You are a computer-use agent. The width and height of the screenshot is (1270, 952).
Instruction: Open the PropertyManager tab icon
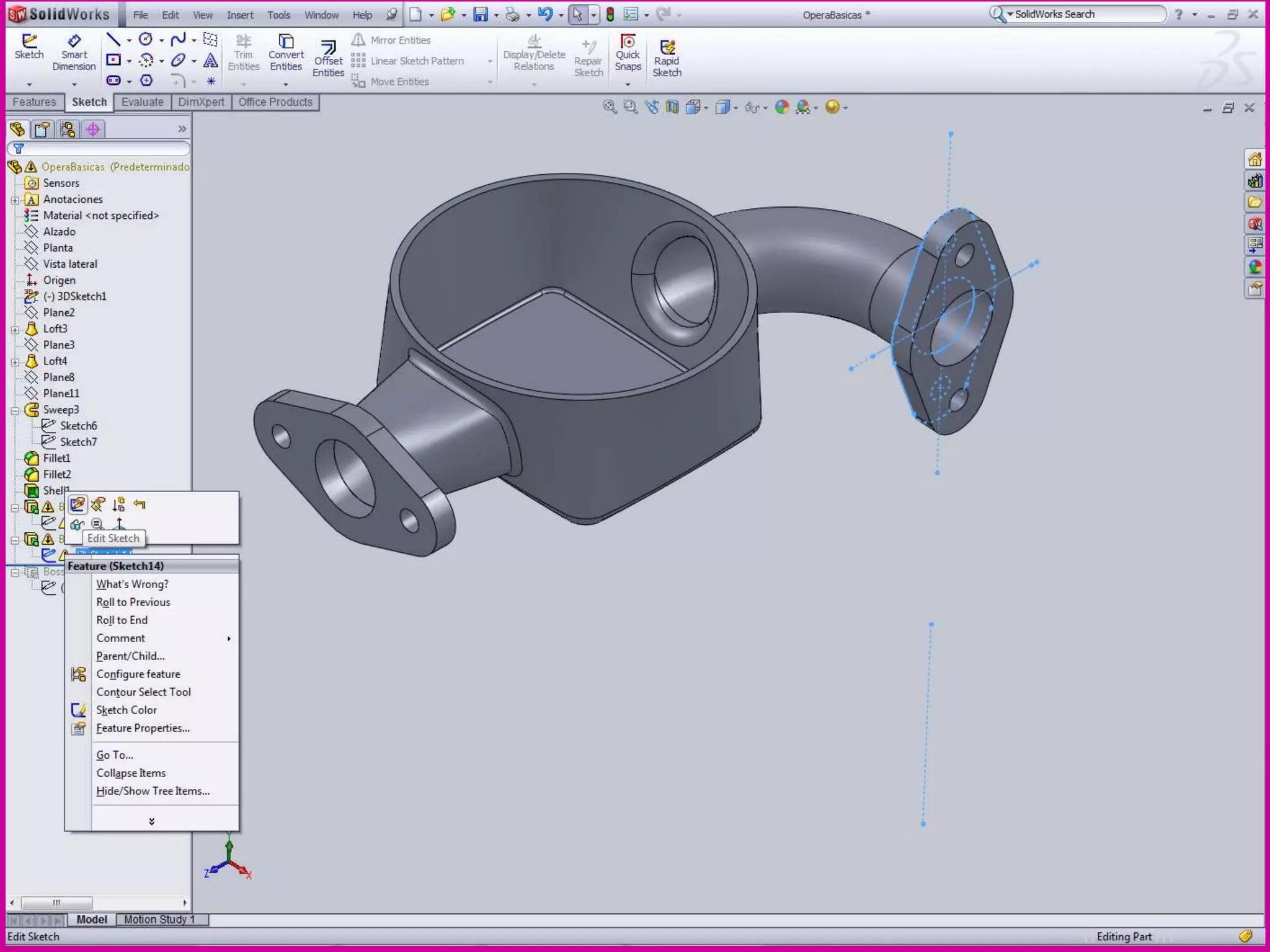42,129
